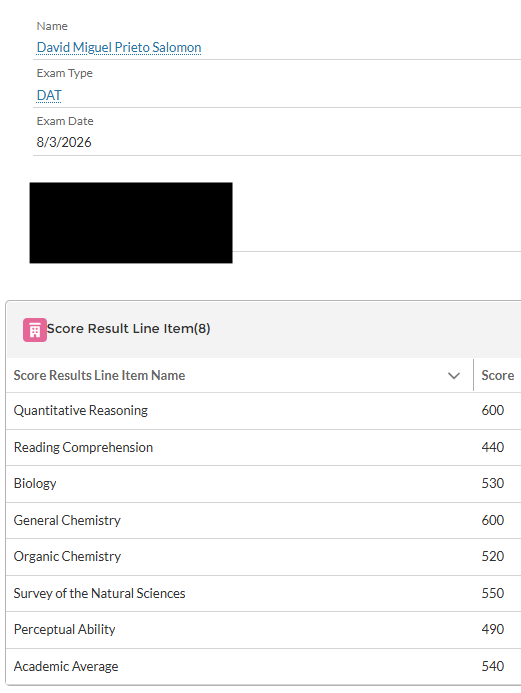Click Survey of the Natural Sciences row
This screenshot has width=521, height=693.
click(x=263, y=594)
